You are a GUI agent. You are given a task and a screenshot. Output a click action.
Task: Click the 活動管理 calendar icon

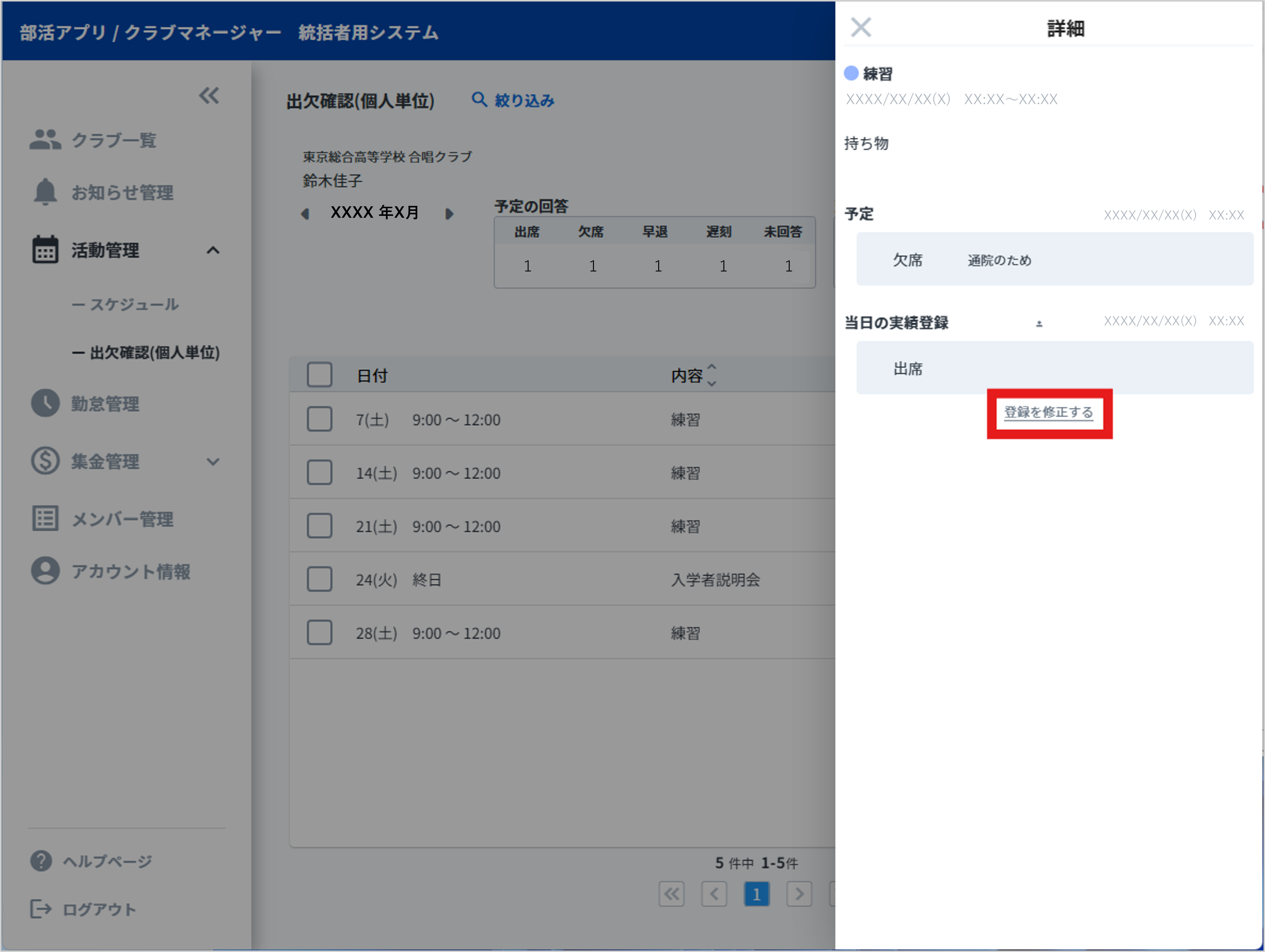45,249
